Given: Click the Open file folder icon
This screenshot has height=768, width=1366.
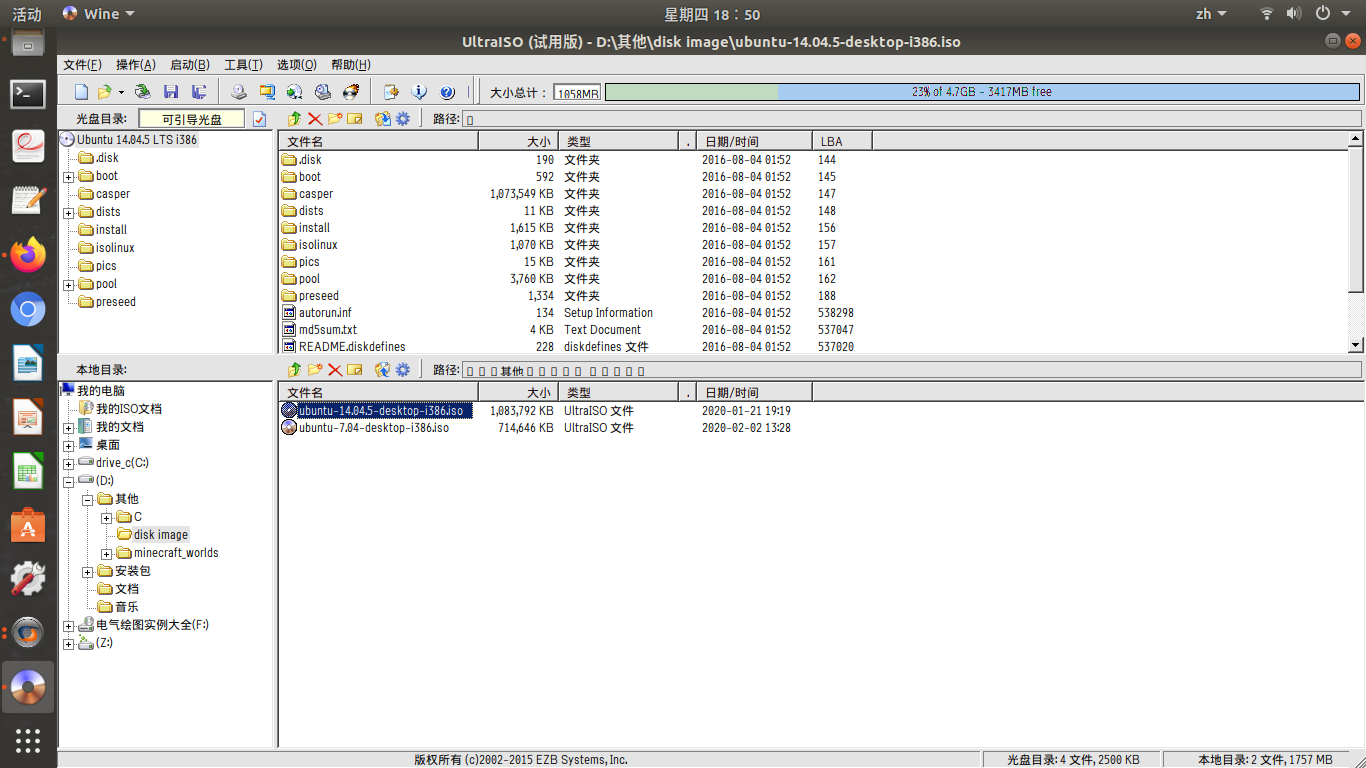Looking at the screenshot, I should pyautogui.click(x=104, y=92).
